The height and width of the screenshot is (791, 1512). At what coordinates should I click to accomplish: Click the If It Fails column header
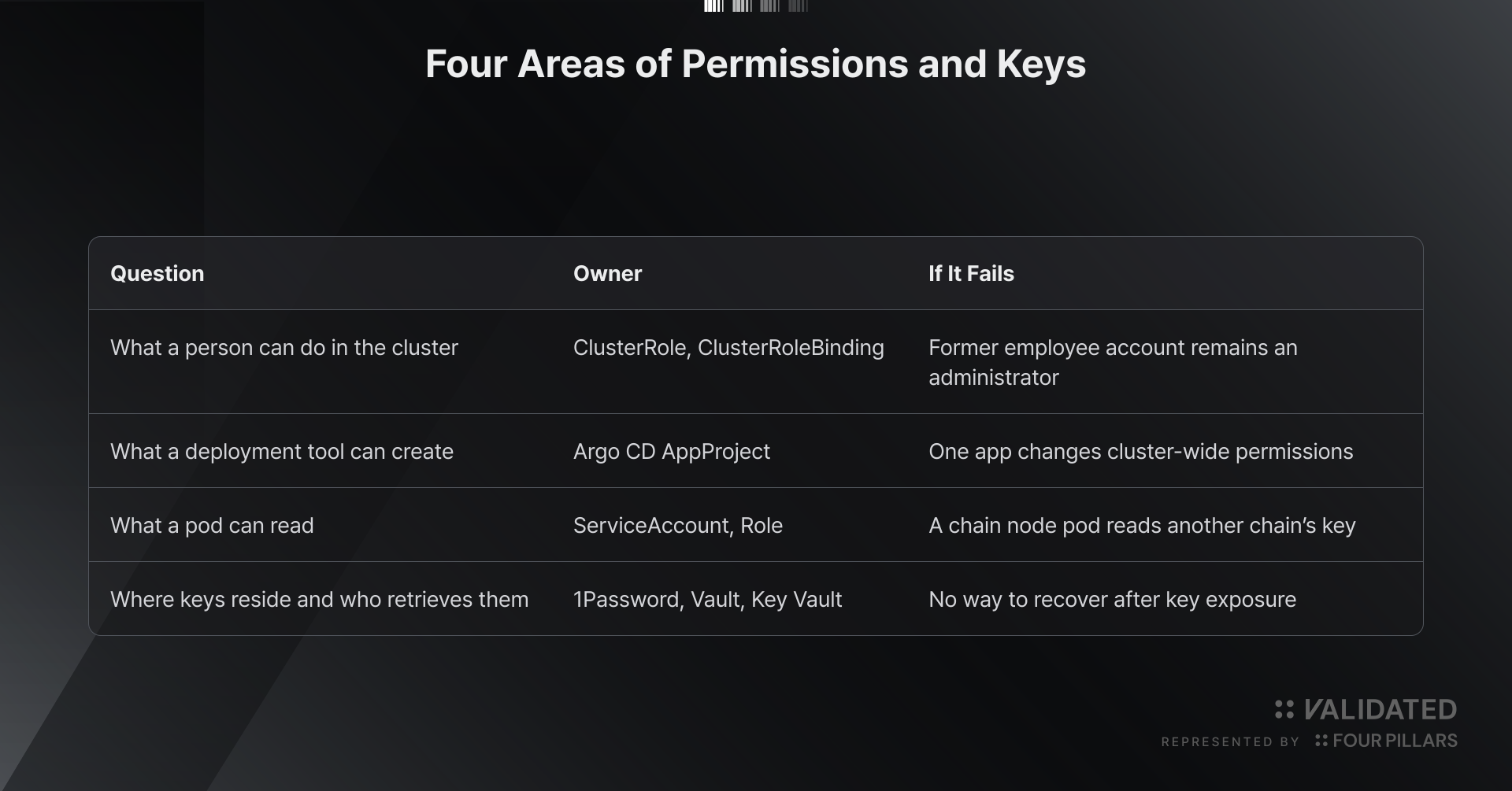tap(971, 273)
